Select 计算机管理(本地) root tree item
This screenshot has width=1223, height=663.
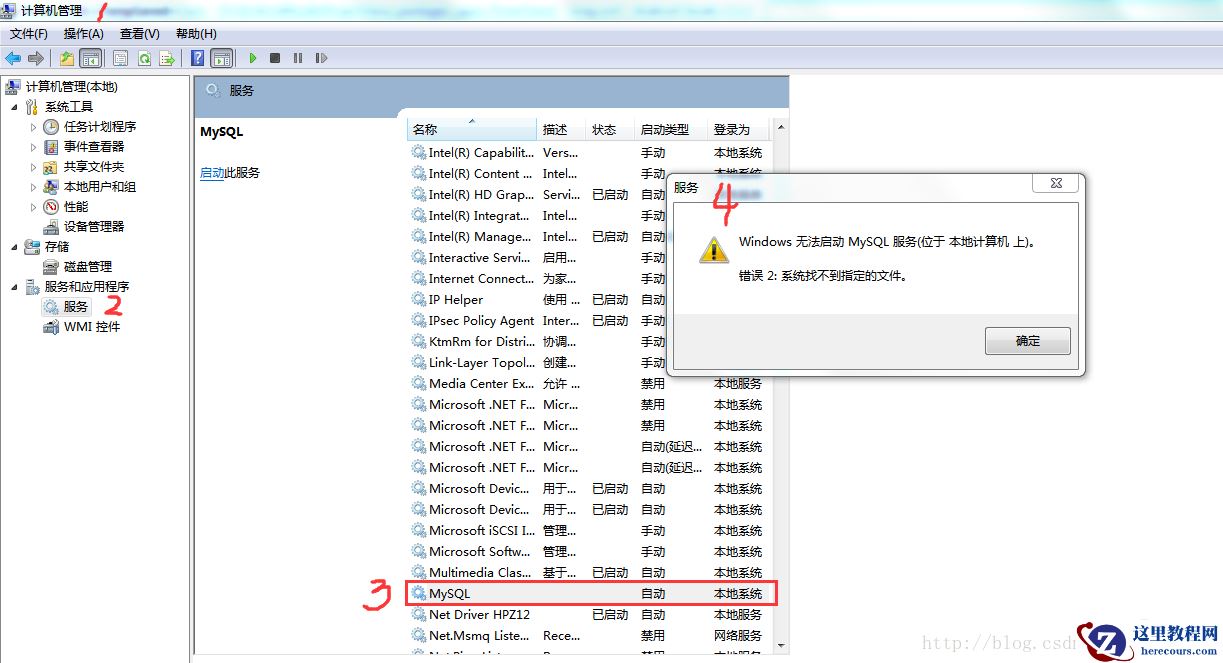click(71, 87)
